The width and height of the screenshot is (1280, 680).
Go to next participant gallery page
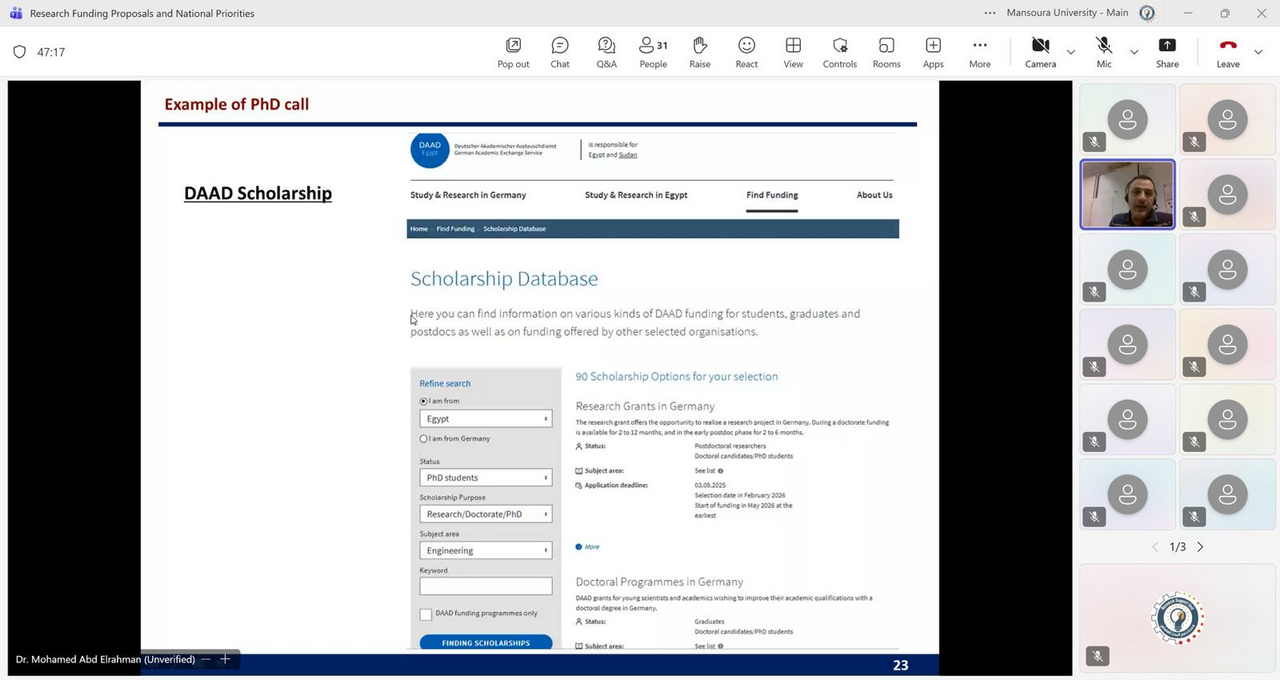click(1201, 547)
